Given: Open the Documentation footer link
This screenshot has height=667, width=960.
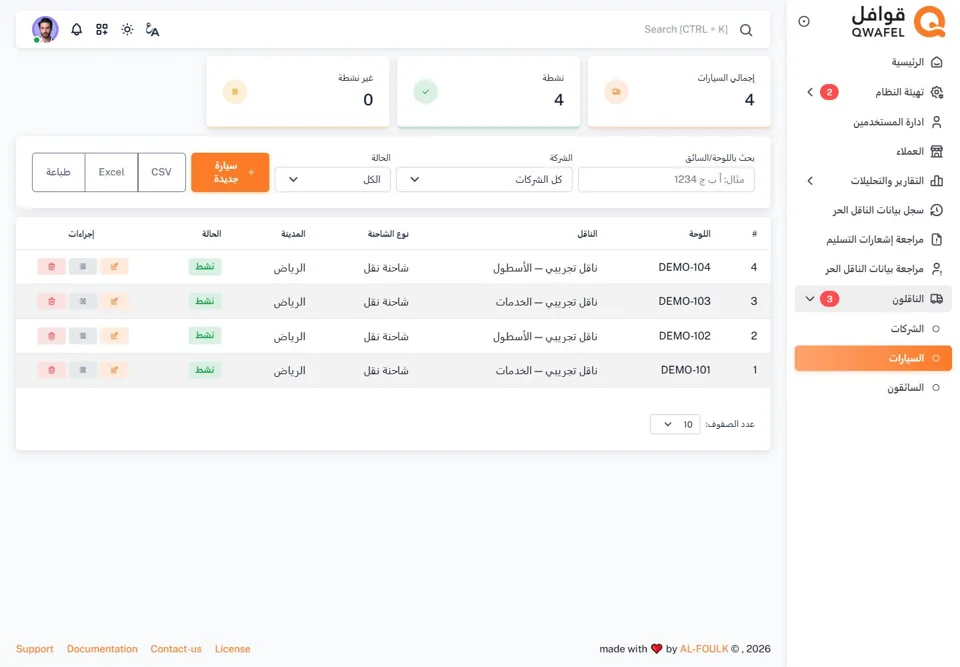Looking at the screenshot, I should pos(102,649).
